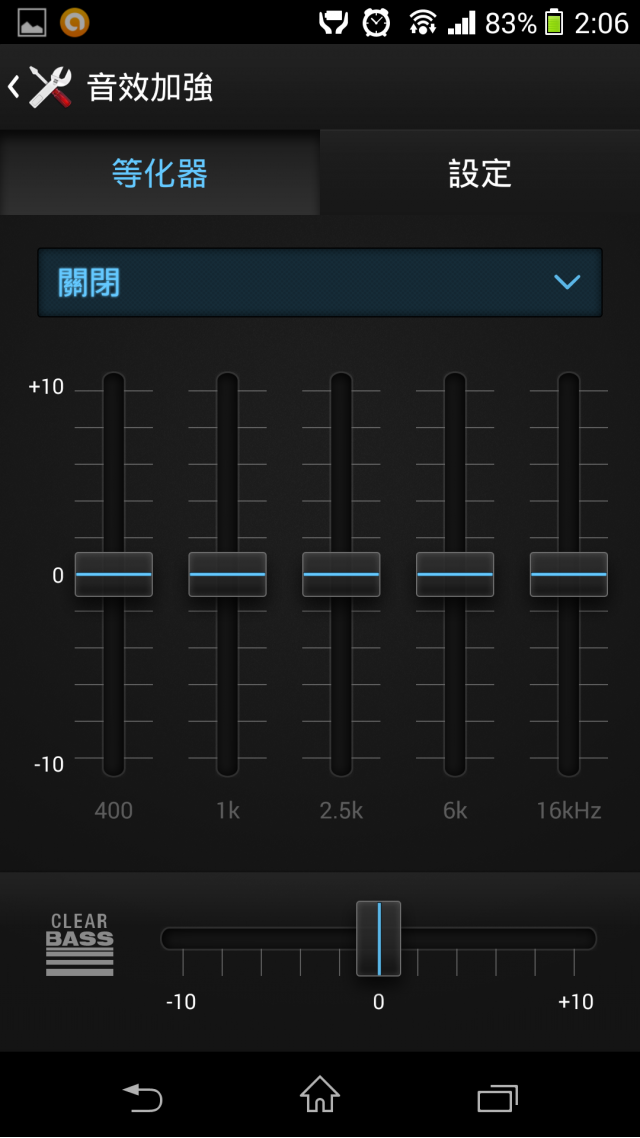
Task: Switch to the 等化器 tab
Action: [160, 174]
